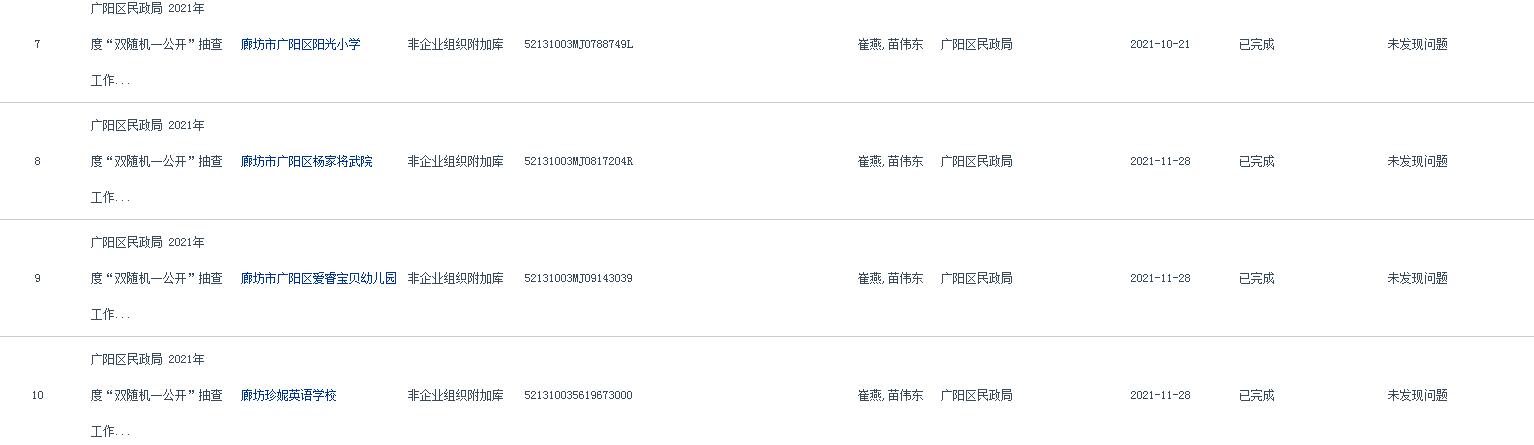Open the 廊坊珍妮英语学校 link
Viewport: 1534px width, 445px height.
pos(288,395)
